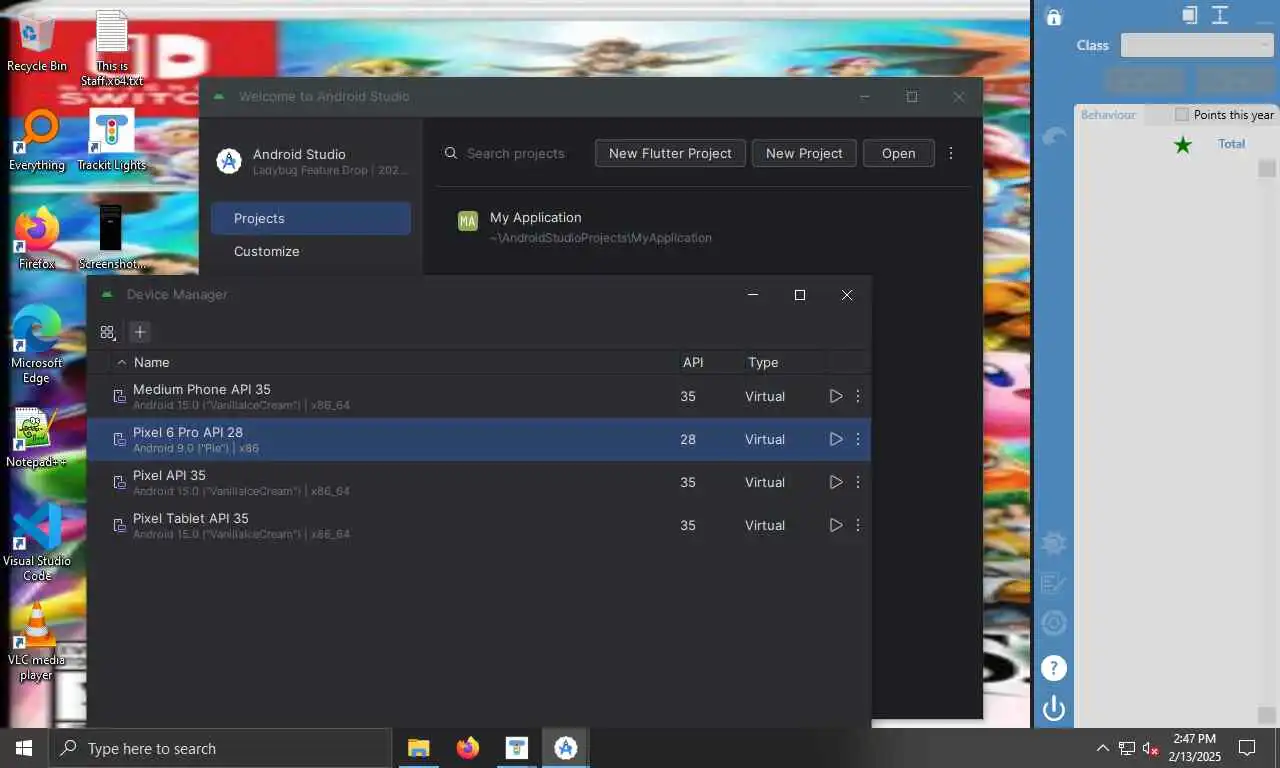Image resolution: width=1280 pixels, height=768 pixels.
Task: Select the VLC media player desktop shortcut
Action: [37, 642]
